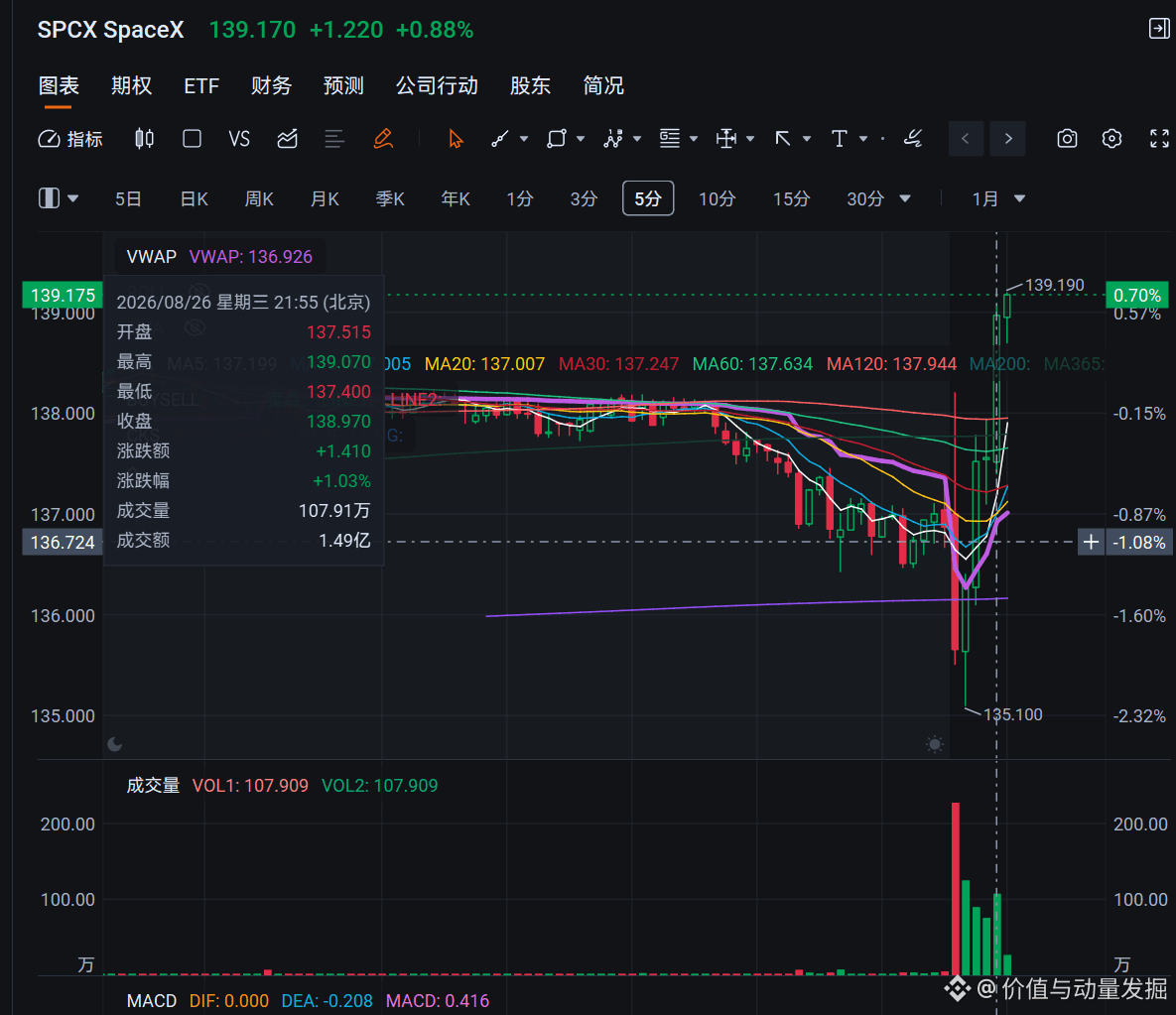Image resolution: width=1176 pixels, height=1015 pixels.
Task: Open the VS comparison tool
Action: (239, 139)
